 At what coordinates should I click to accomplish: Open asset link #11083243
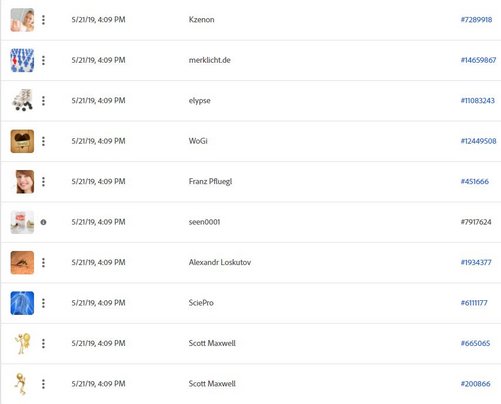click(478, 101)
